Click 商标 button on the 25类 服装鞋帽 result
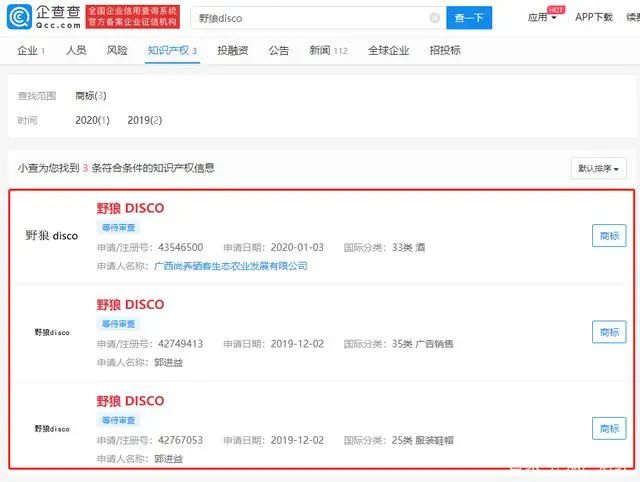The image size is (640, 482). 609,428
